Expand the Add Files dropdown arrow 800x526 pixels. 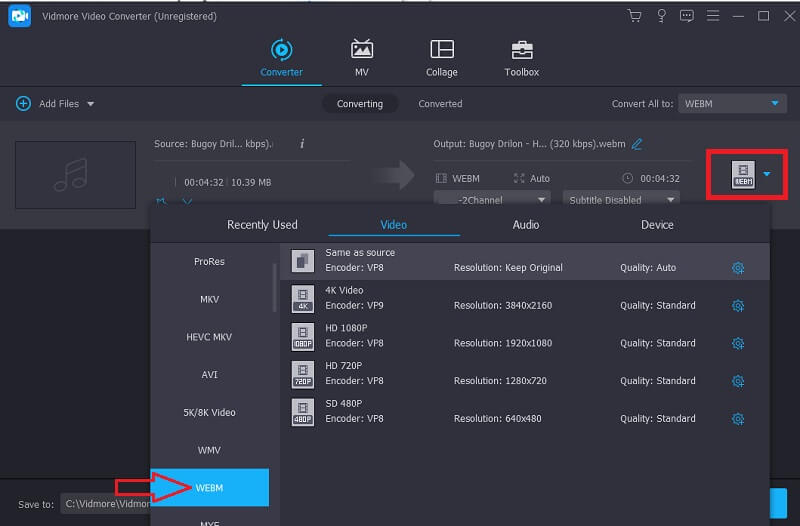click(x=91, y=104)
